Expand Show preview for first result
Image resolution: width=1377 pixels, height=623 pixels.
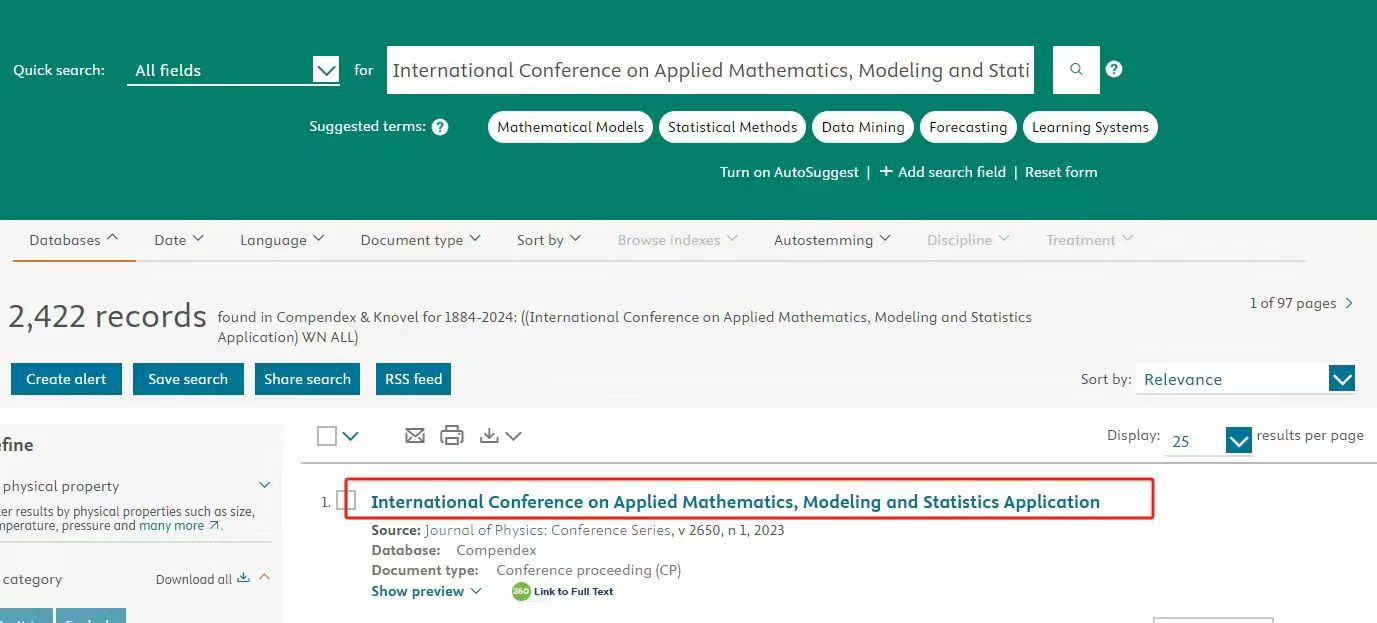pyautogui.click(x=426, y=591)
